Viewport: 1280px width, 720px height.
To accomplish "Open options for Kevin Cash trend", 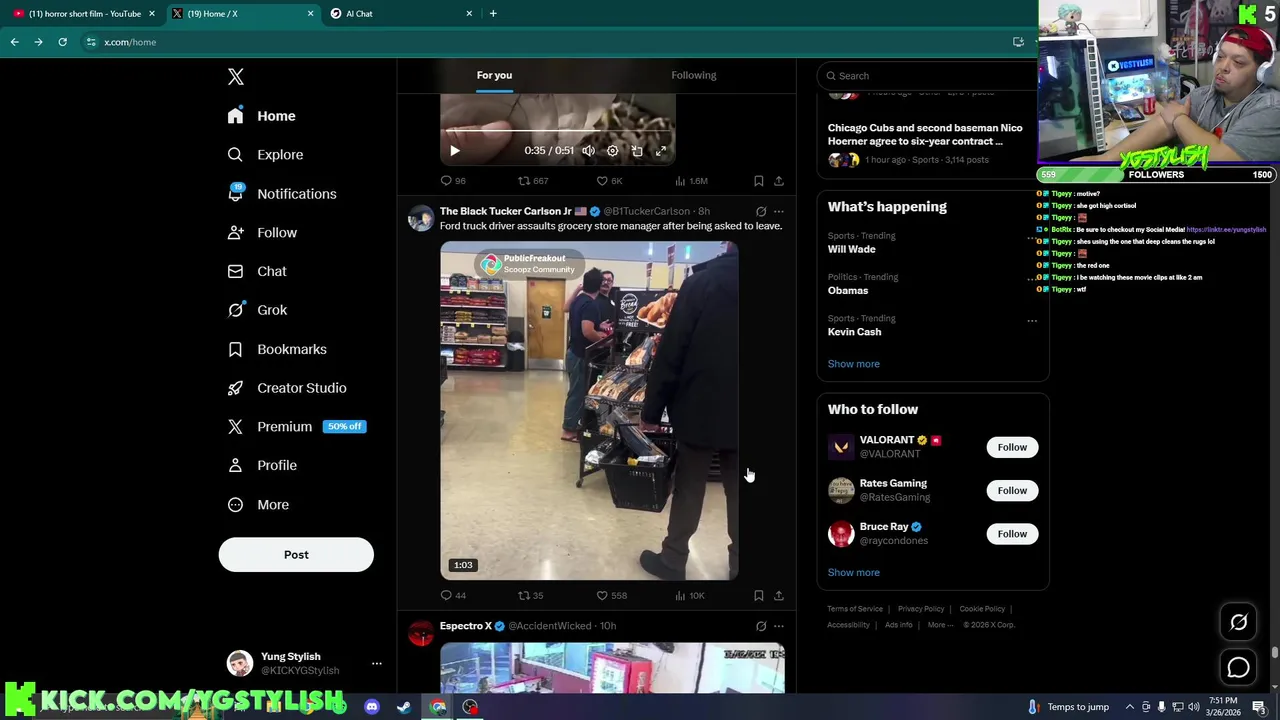I will (1032, 321).
